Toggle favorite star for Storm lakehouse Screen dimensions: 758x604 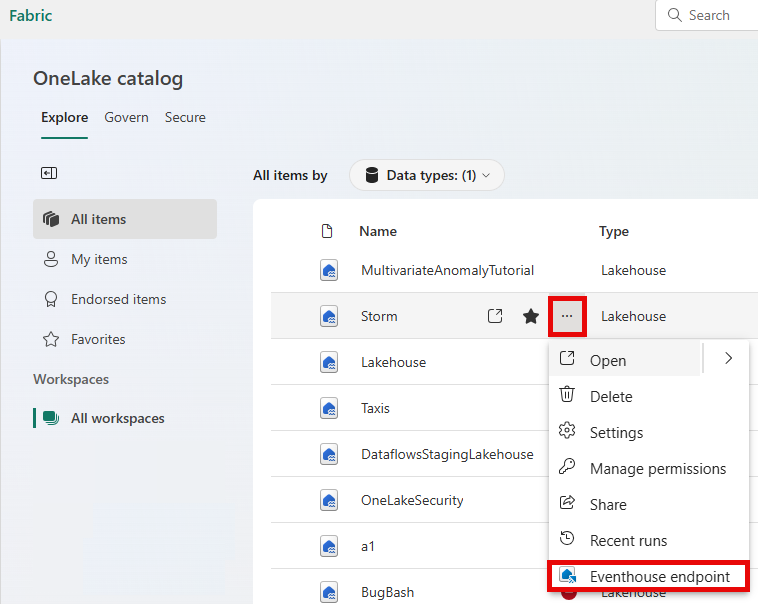pos(531,316)
